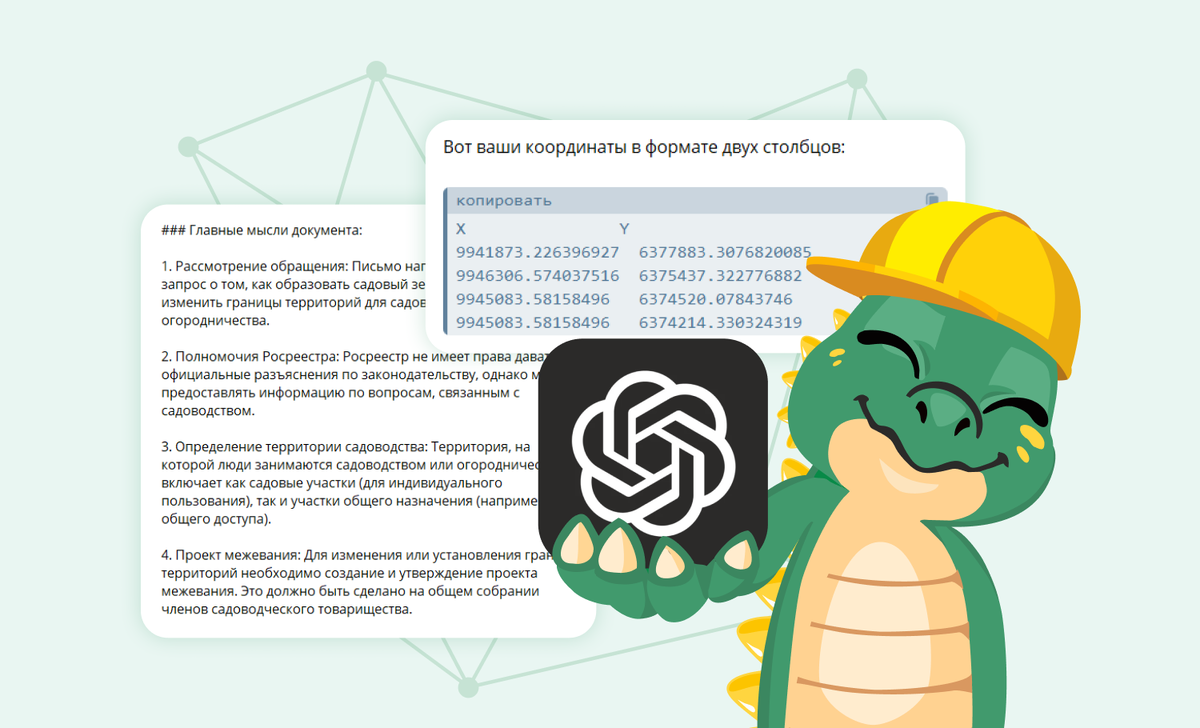Click the copy clipboard icon in the code block
The image size is (1200, 728).
932,200
